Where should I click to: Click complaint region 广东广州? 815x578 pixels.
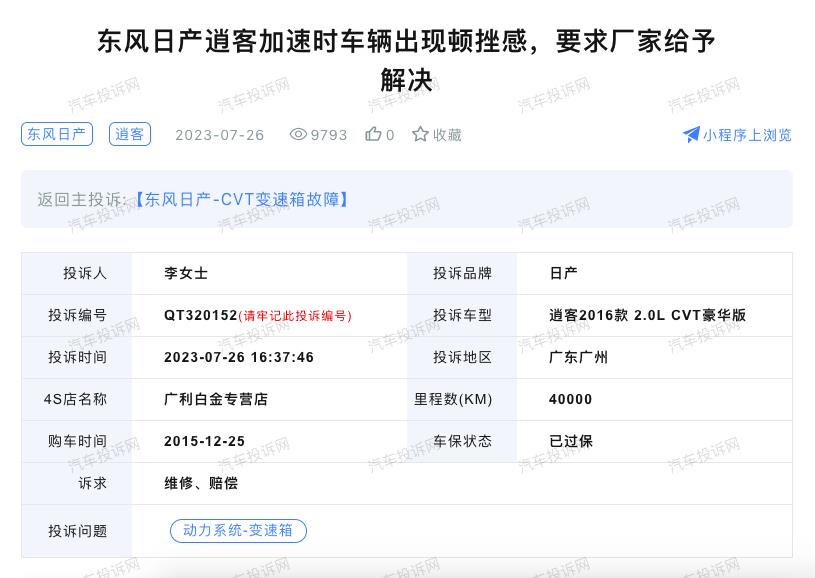(579, 358)
